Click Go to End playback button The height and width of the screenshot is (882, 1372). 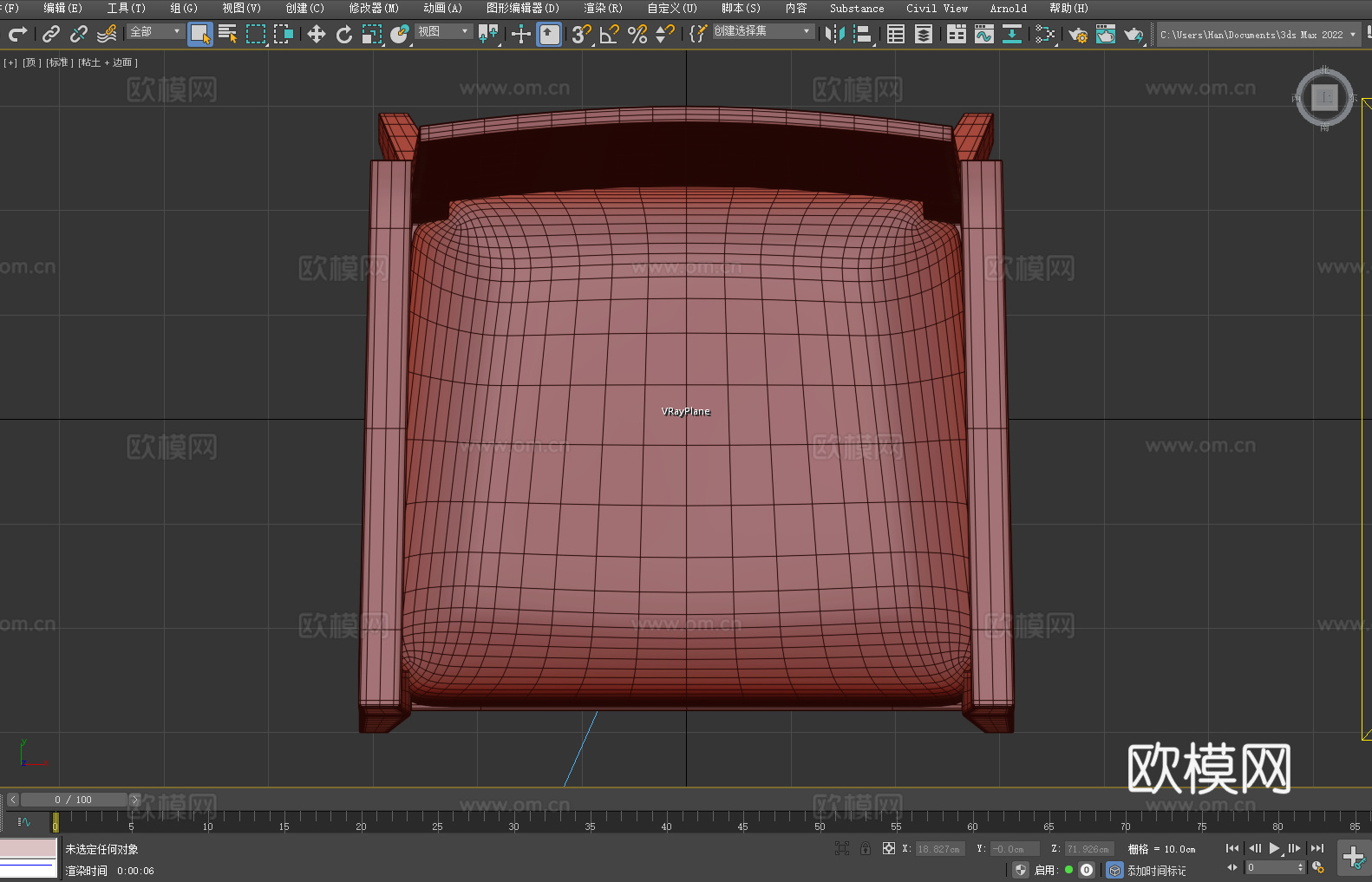(1317, 848)
